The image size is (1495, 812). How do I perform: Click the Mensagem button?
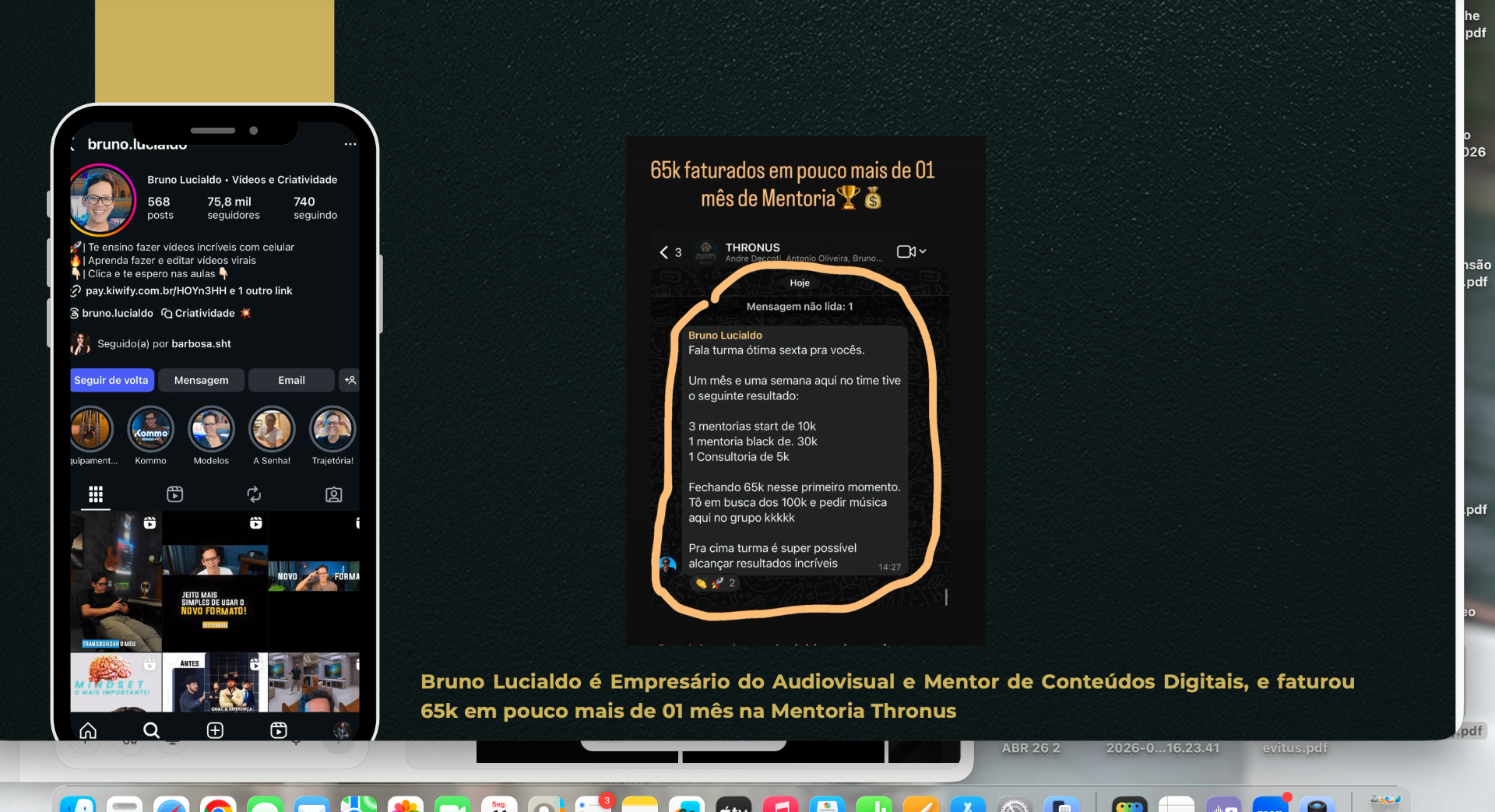pos(201,380)
